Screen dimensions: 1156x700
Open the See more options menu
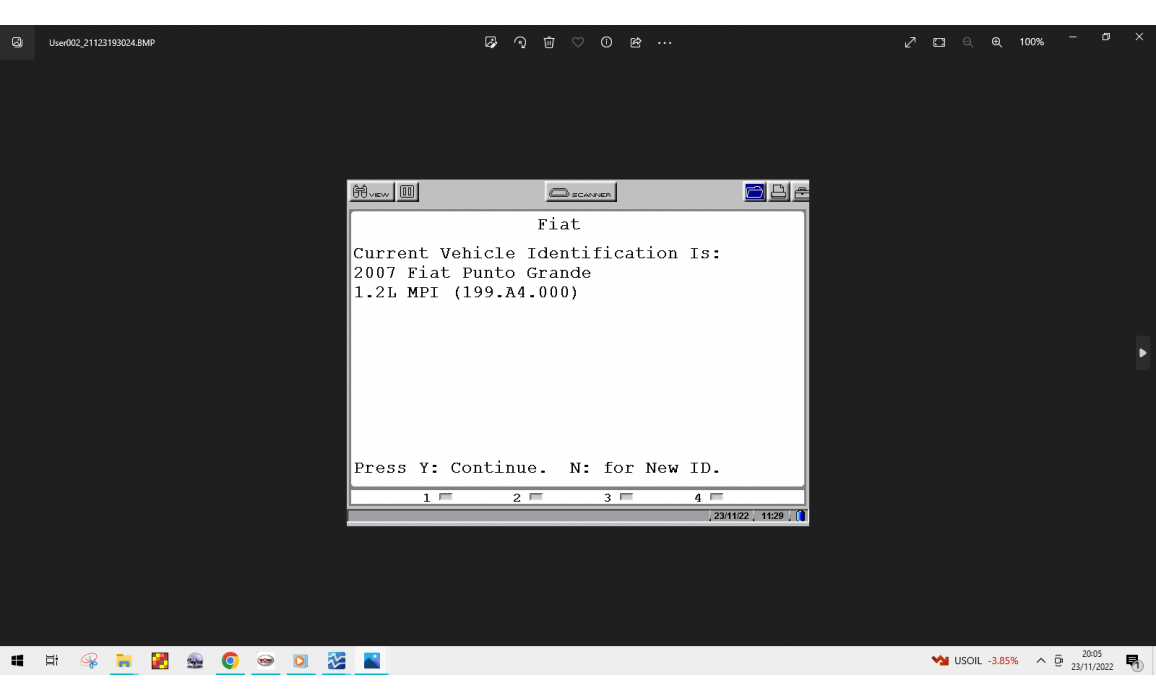(664, 42)
